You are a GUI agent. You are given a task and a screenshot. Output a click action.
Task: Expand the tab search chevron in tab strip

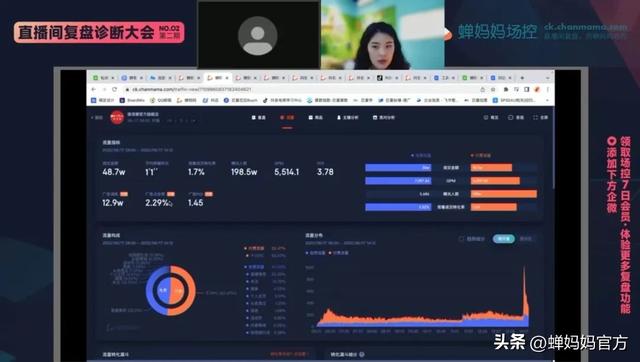[x=547, y=78]
